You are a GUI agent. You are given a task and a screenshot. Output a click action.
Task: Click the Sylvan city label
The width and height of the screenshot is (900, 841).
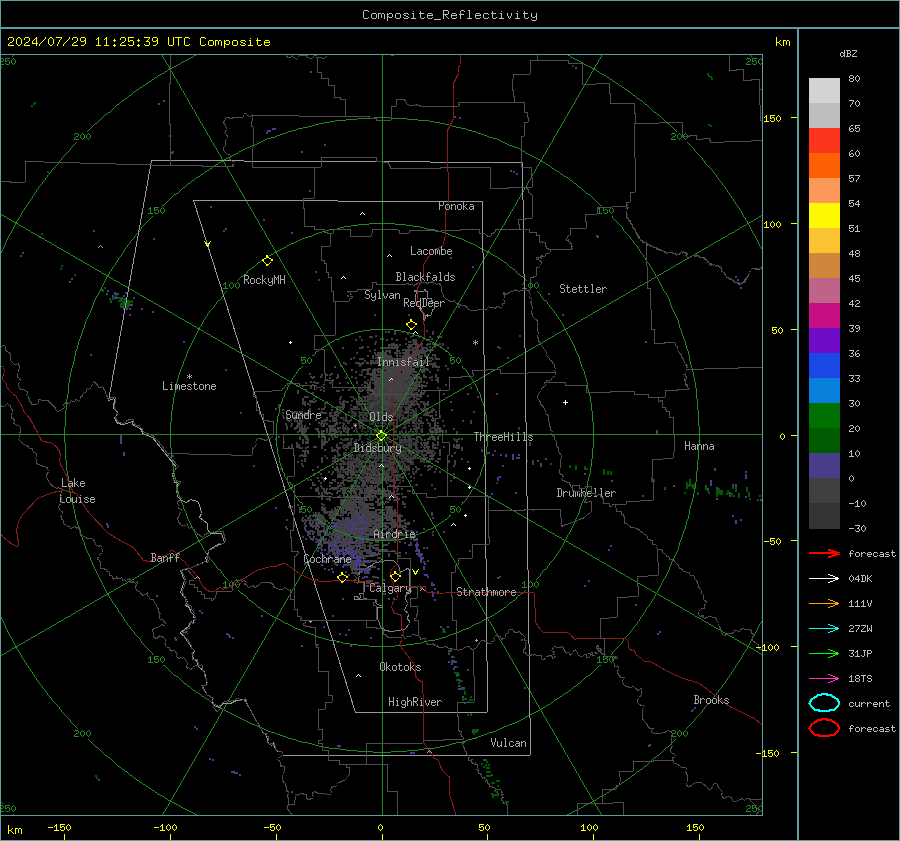click(382, 296)
